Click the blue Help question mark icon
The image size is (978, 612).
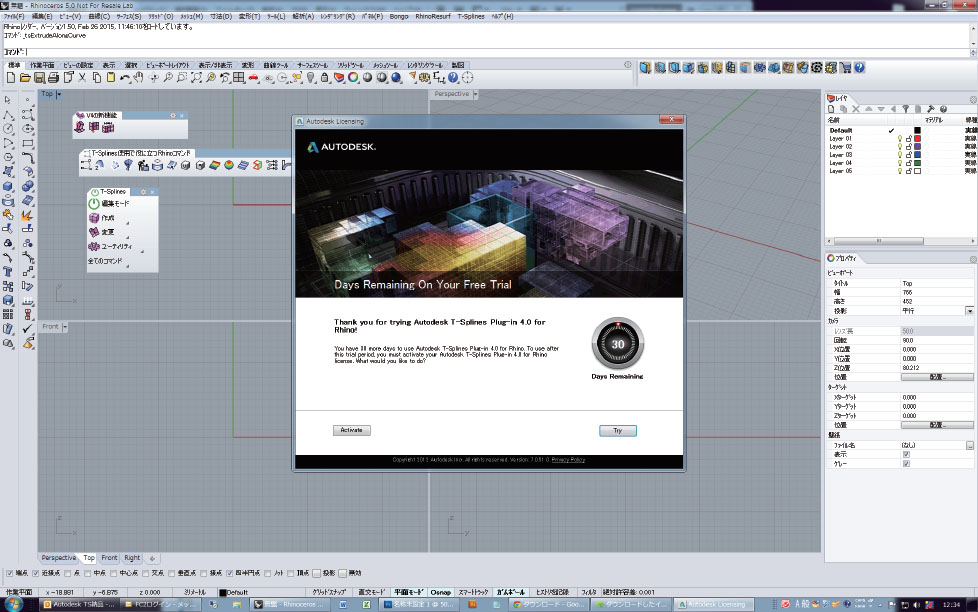[x=453, y=78]
